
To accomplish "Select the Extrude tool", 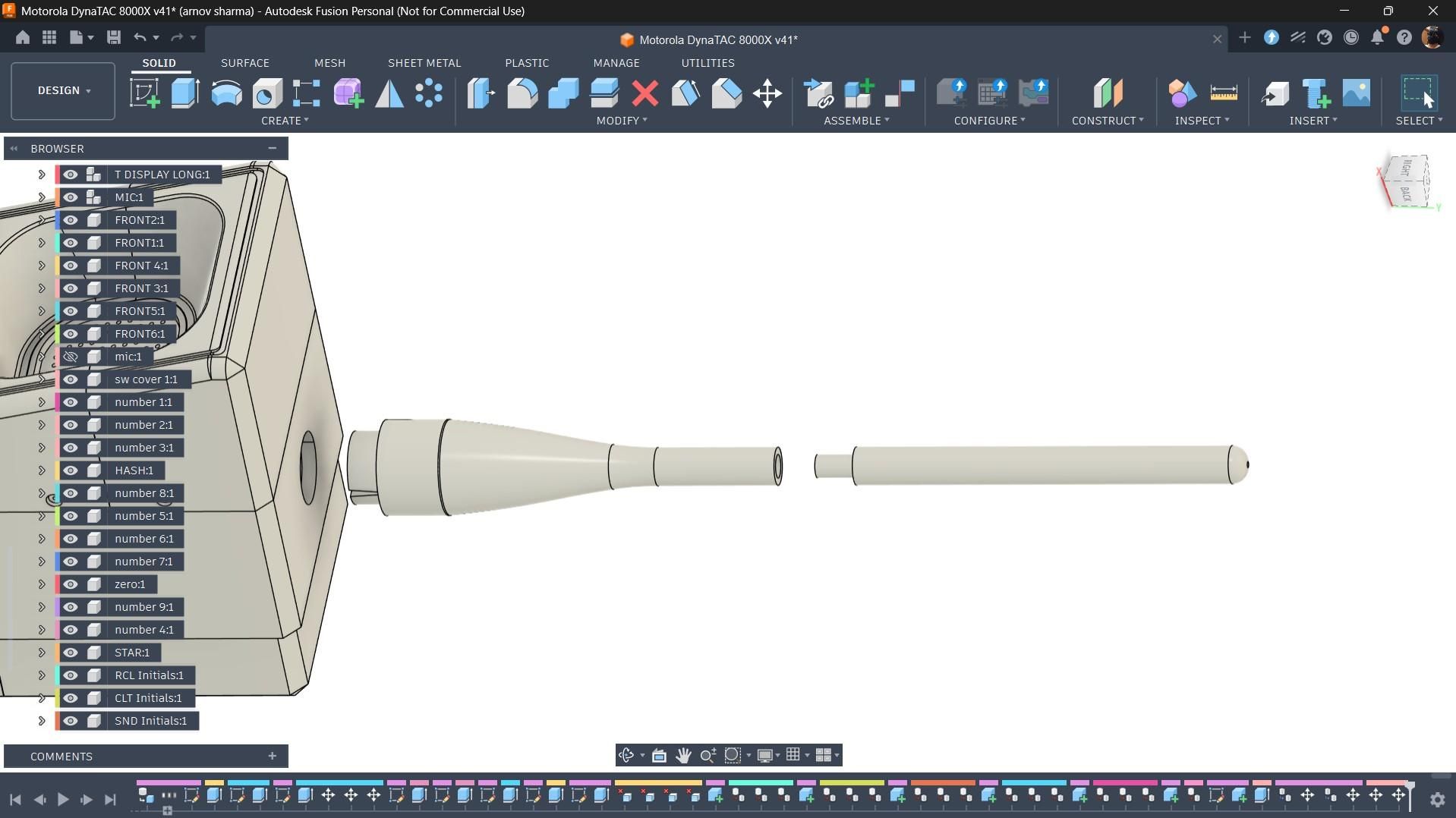I will pos(185,93).
